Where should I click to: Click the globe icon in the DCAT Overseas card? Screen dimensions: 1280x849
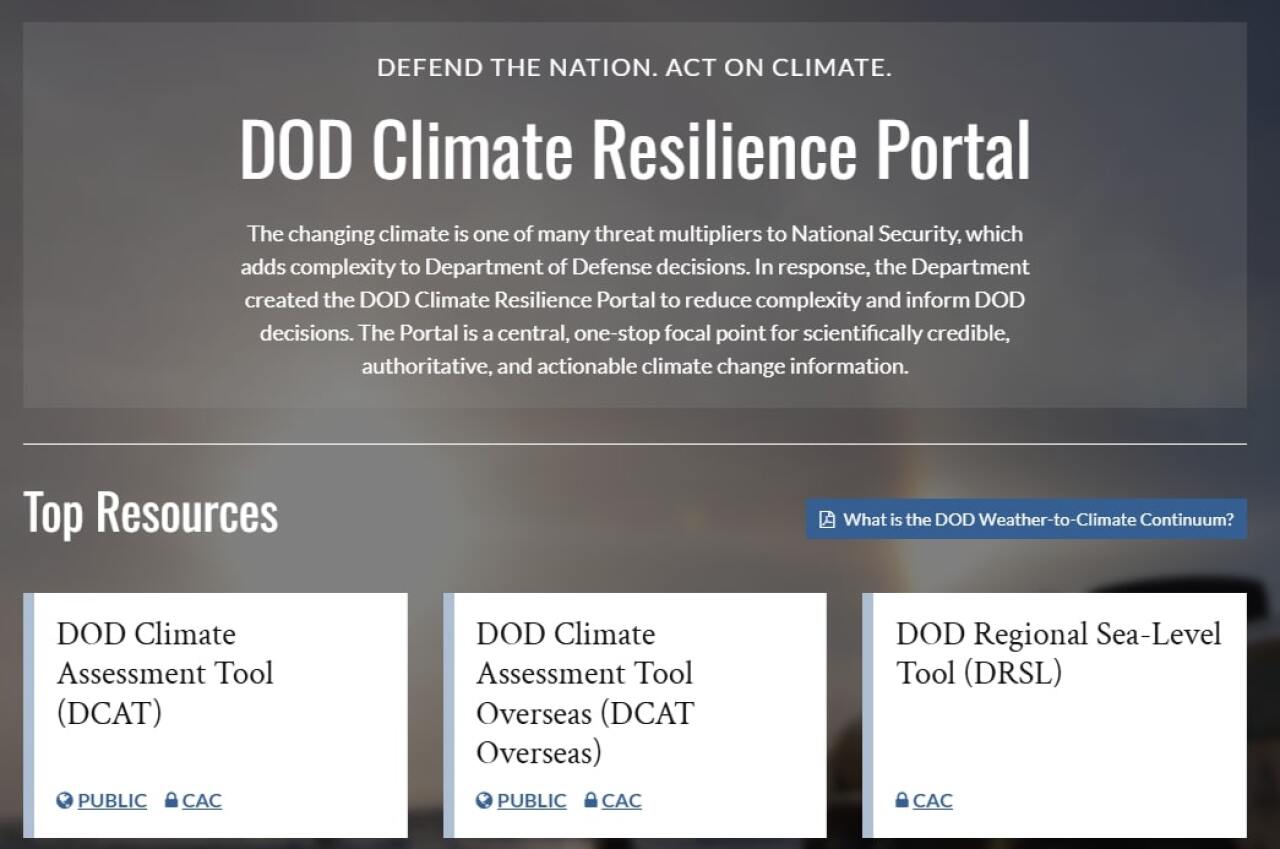[484, 801]
